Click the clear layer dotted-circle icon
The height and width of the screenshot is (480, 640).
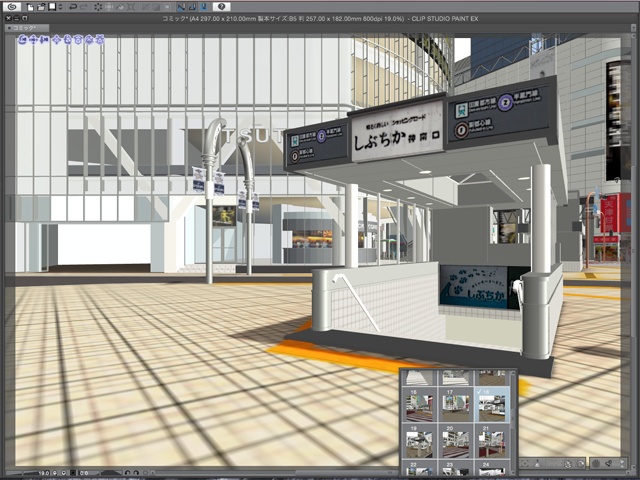click(98, 7)
